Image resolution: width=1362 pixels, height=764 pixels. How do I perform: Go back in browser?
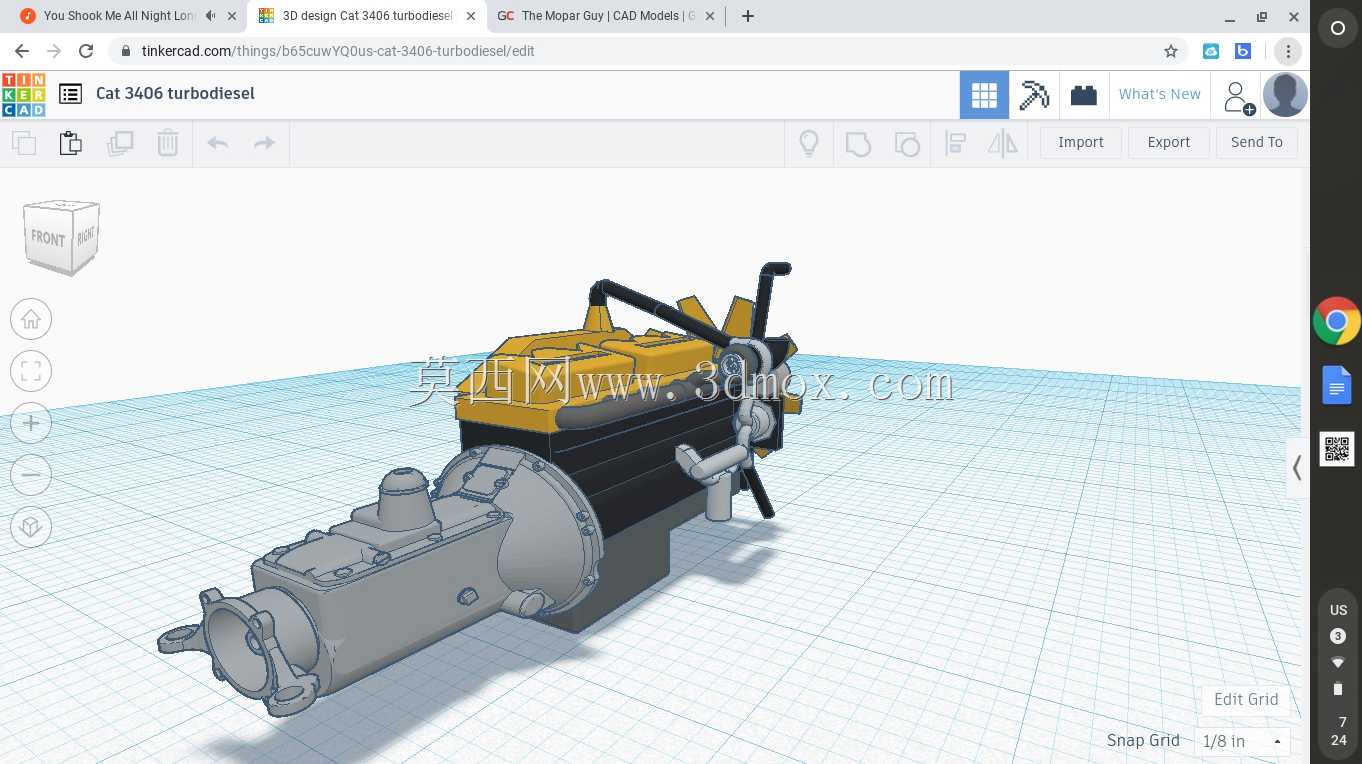[x=22, y=51]
